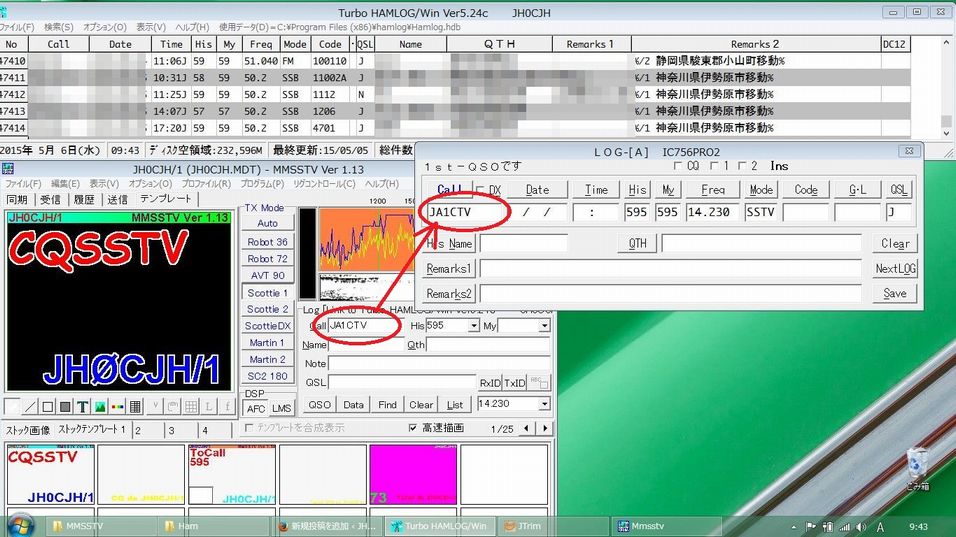
Task: Tick the '1' checkbox in LOG-[A] window
Action: point(714,166)
